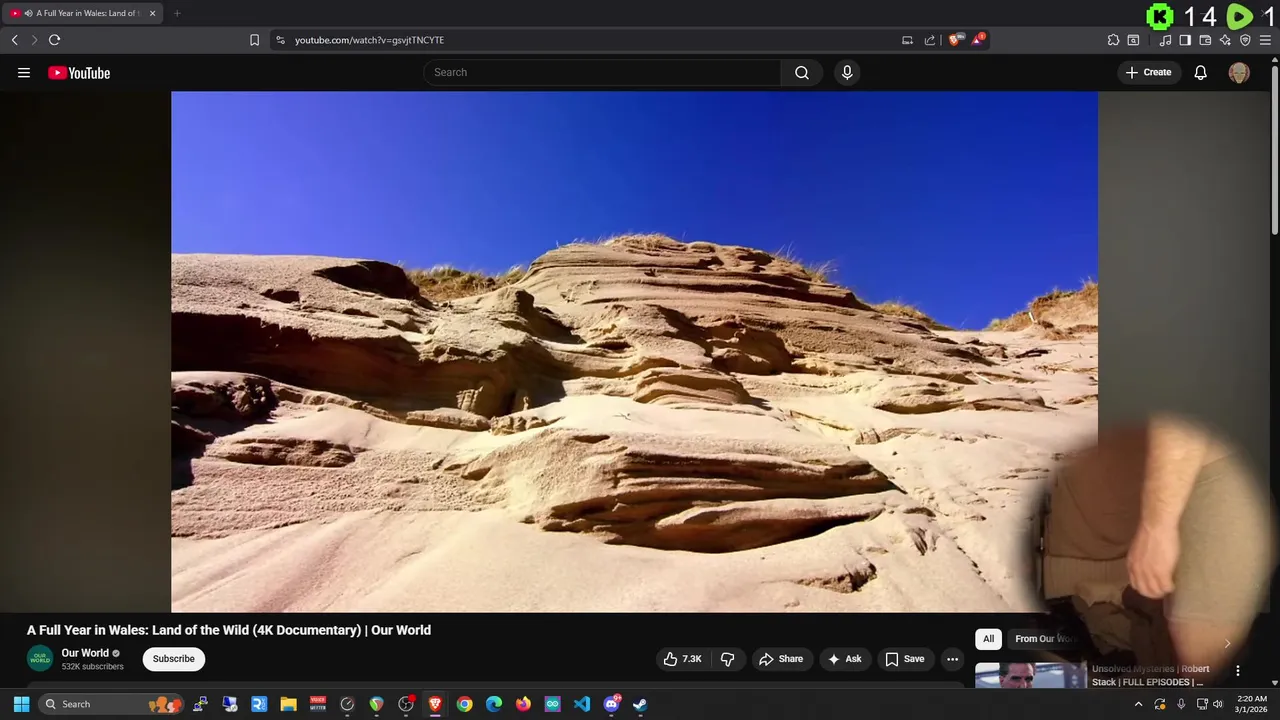Open the YouTube guide hamburger menu
1280x720 pixels.
24,72
